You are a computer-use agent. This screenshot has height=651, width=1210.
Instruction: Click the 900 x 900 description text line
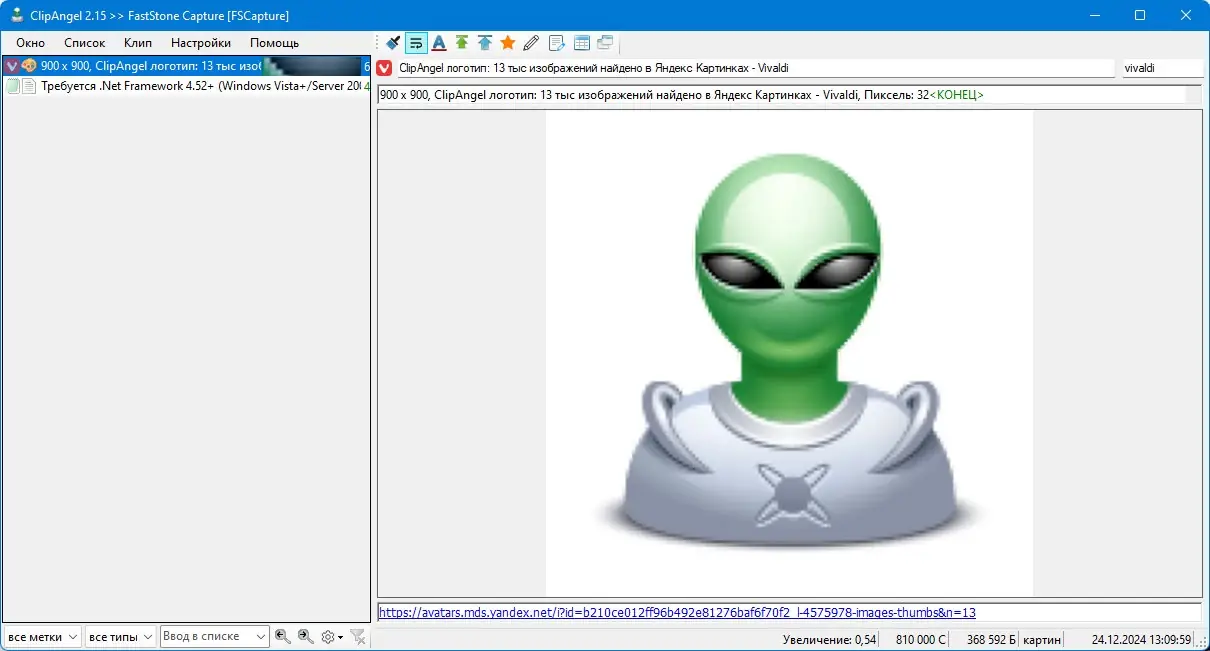[x=782, y=95]
